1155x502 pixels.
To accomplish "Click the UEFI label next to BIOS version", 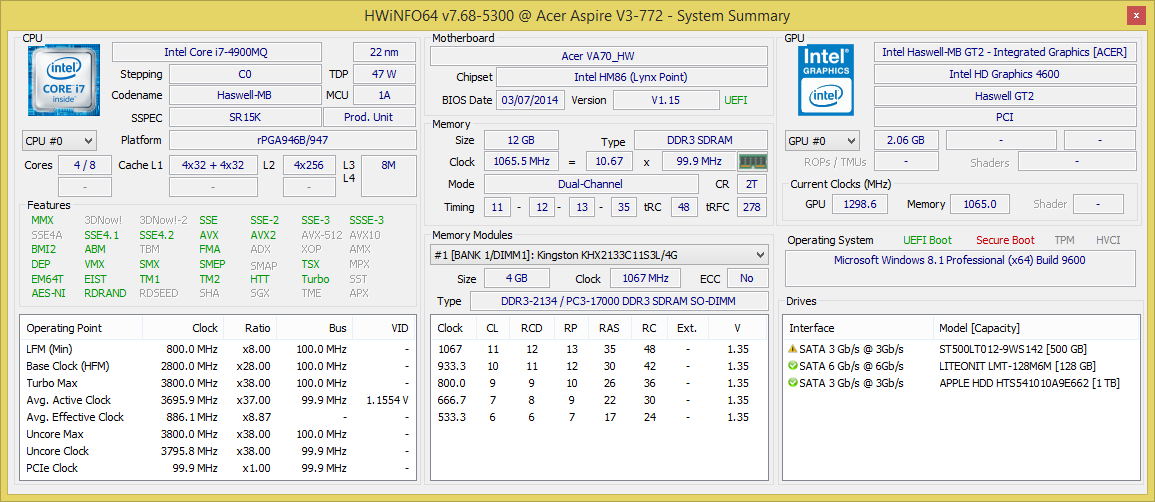I will pos(736,100).
